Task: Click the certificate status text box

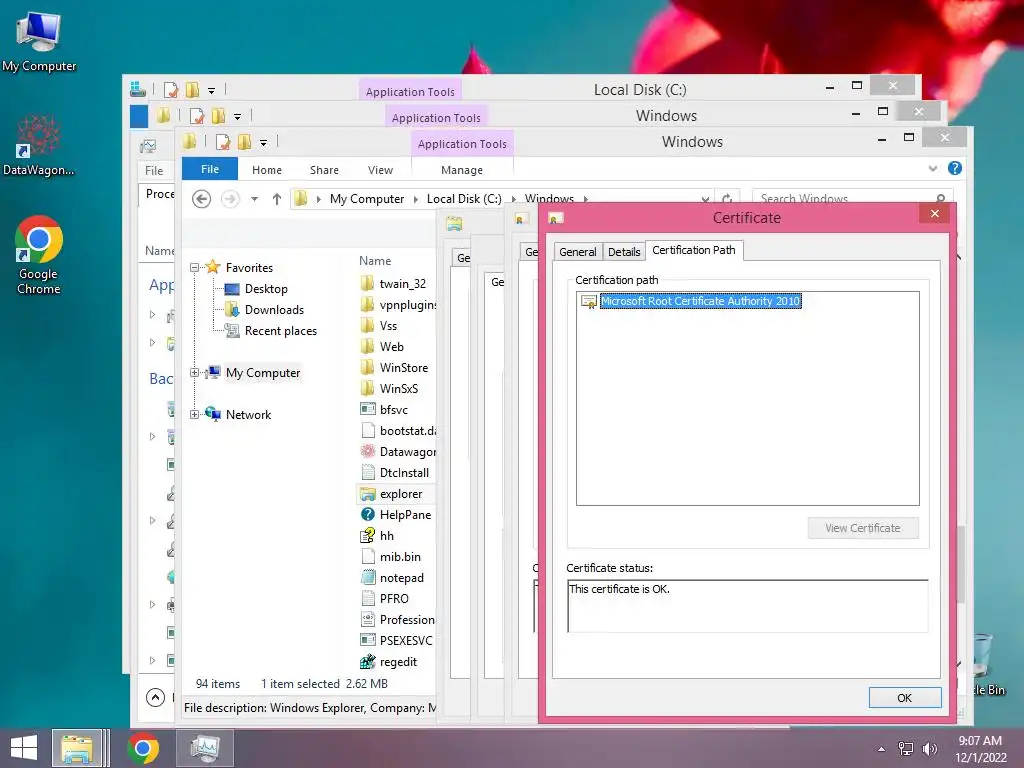Action: click(747, 606)
